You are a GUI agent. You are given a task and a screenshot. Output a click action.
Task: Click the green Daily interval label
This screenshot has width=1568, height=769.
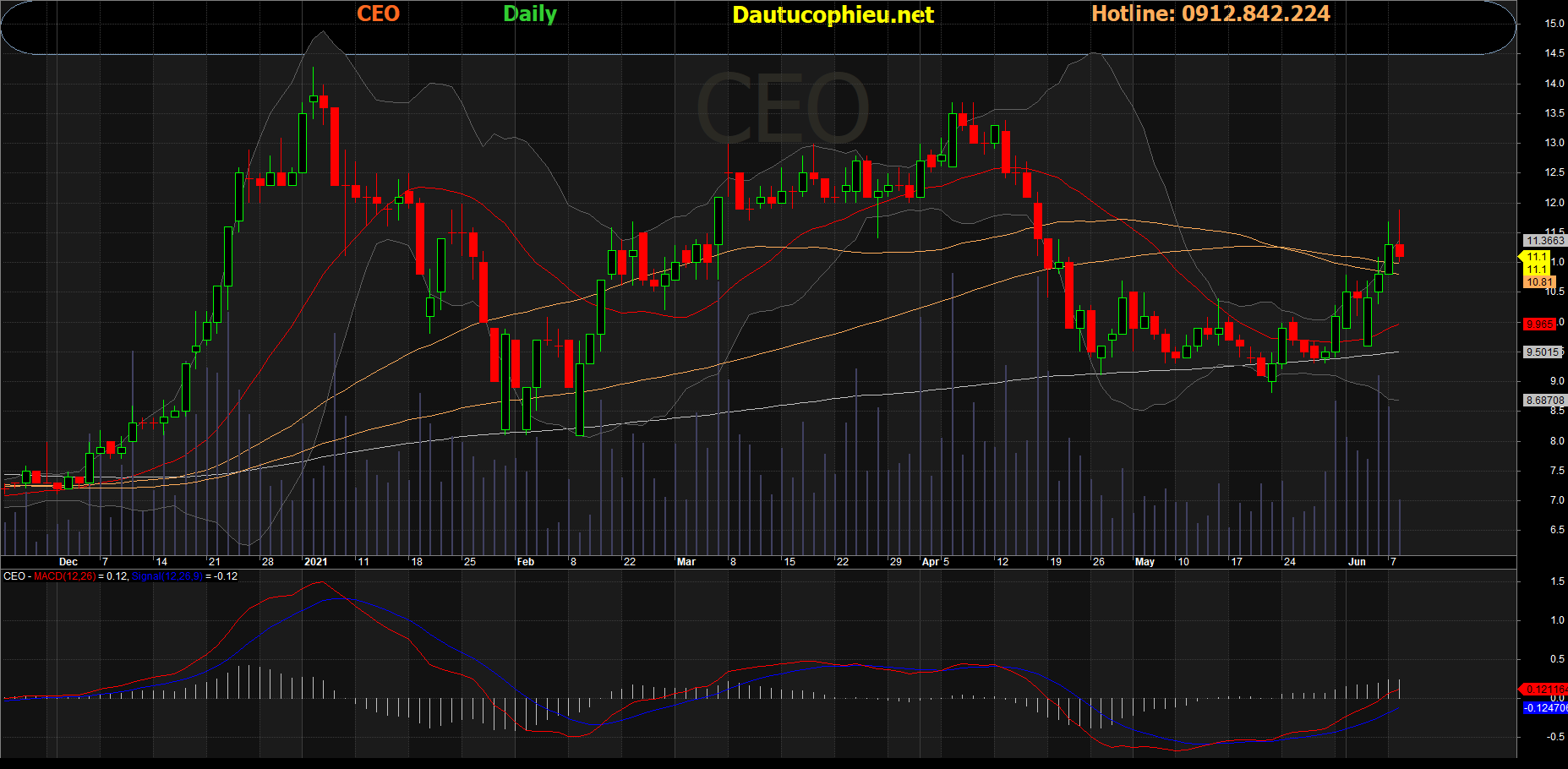530,14
